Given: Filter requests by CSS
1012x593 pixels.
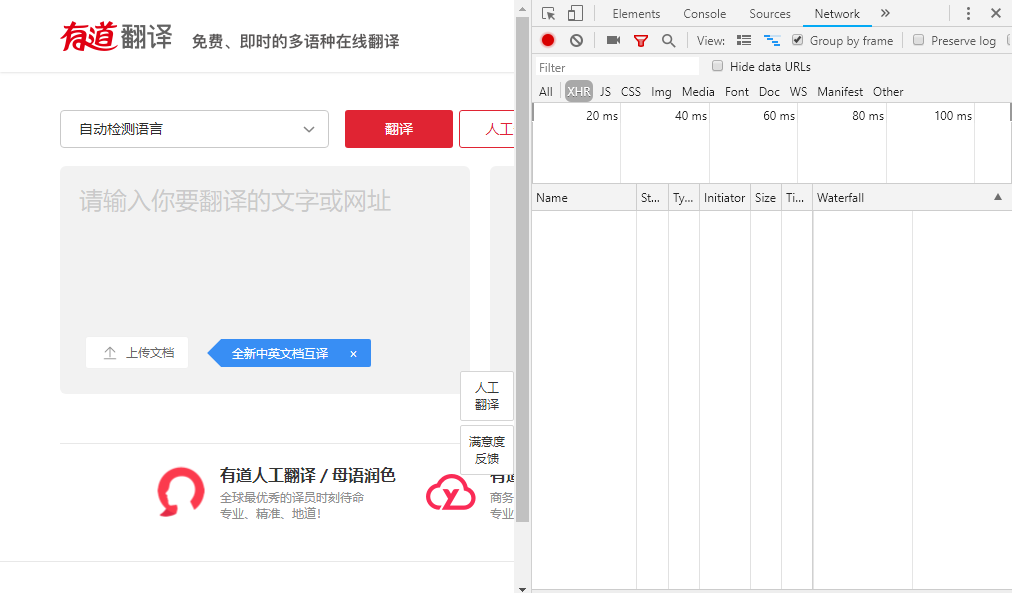Looking at the screenshot, I should coord(631,92).
